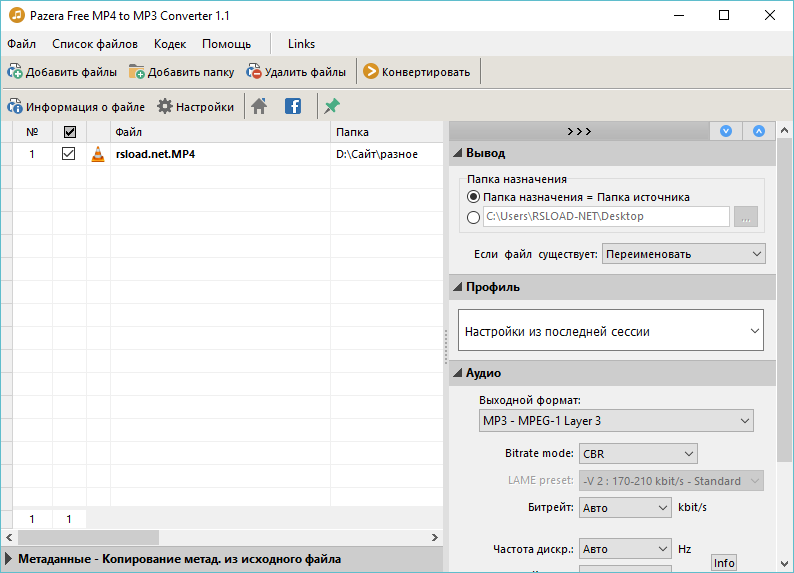Click the Информация о файле toolbar label
This screenshot has width=794, height=573.
click(x=85, y=107)
